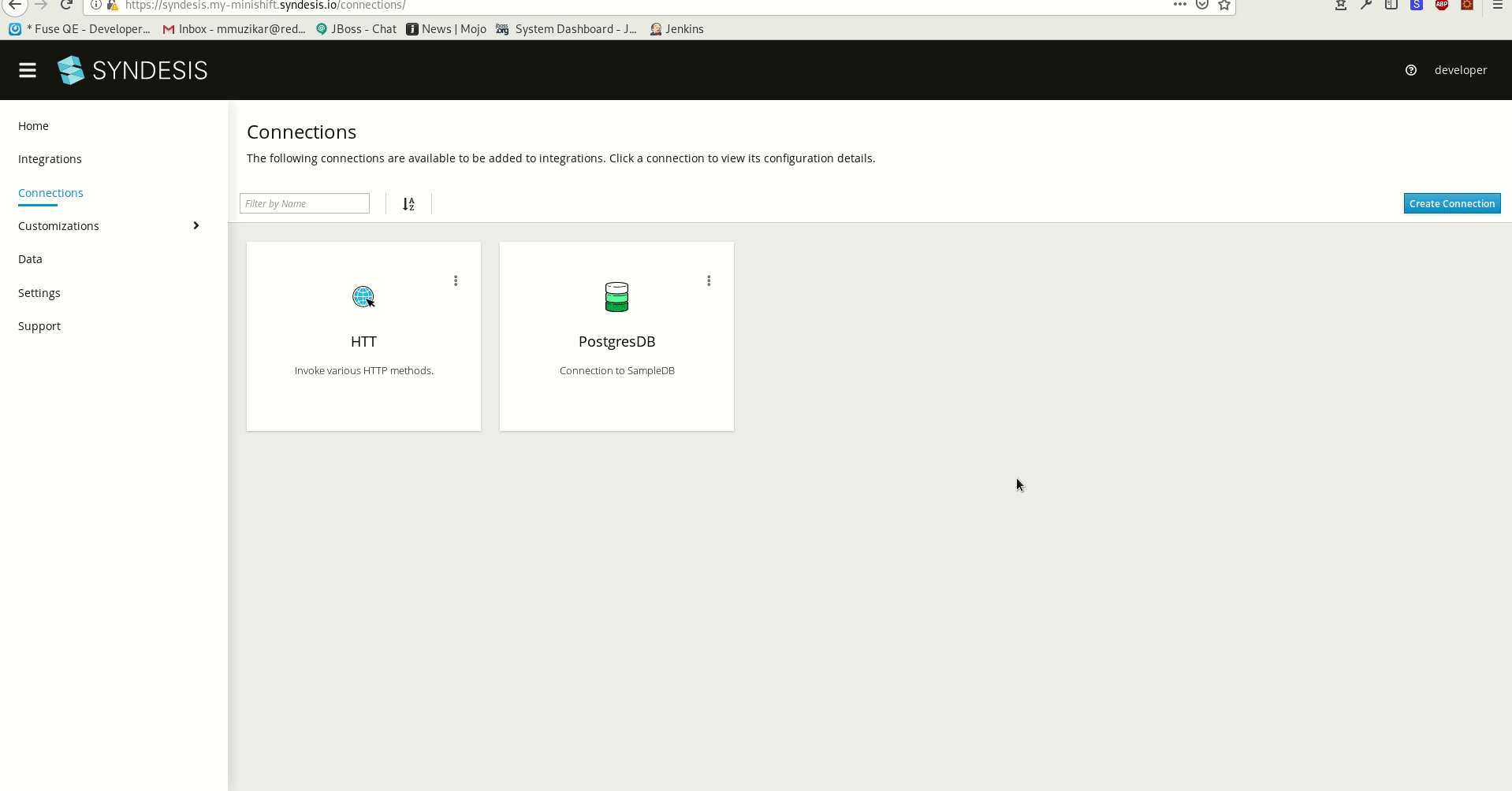Toggle the A-Z sort order icon
Viewport: 1512px width, 791px height.
408,204
